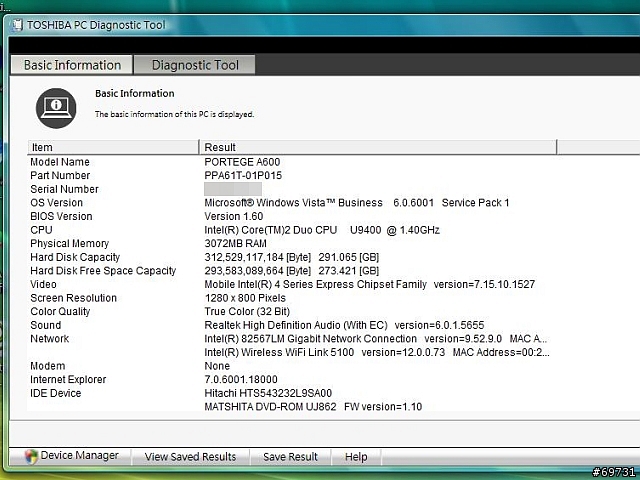
Task: Open the Help button
Action: click(356, 457)
